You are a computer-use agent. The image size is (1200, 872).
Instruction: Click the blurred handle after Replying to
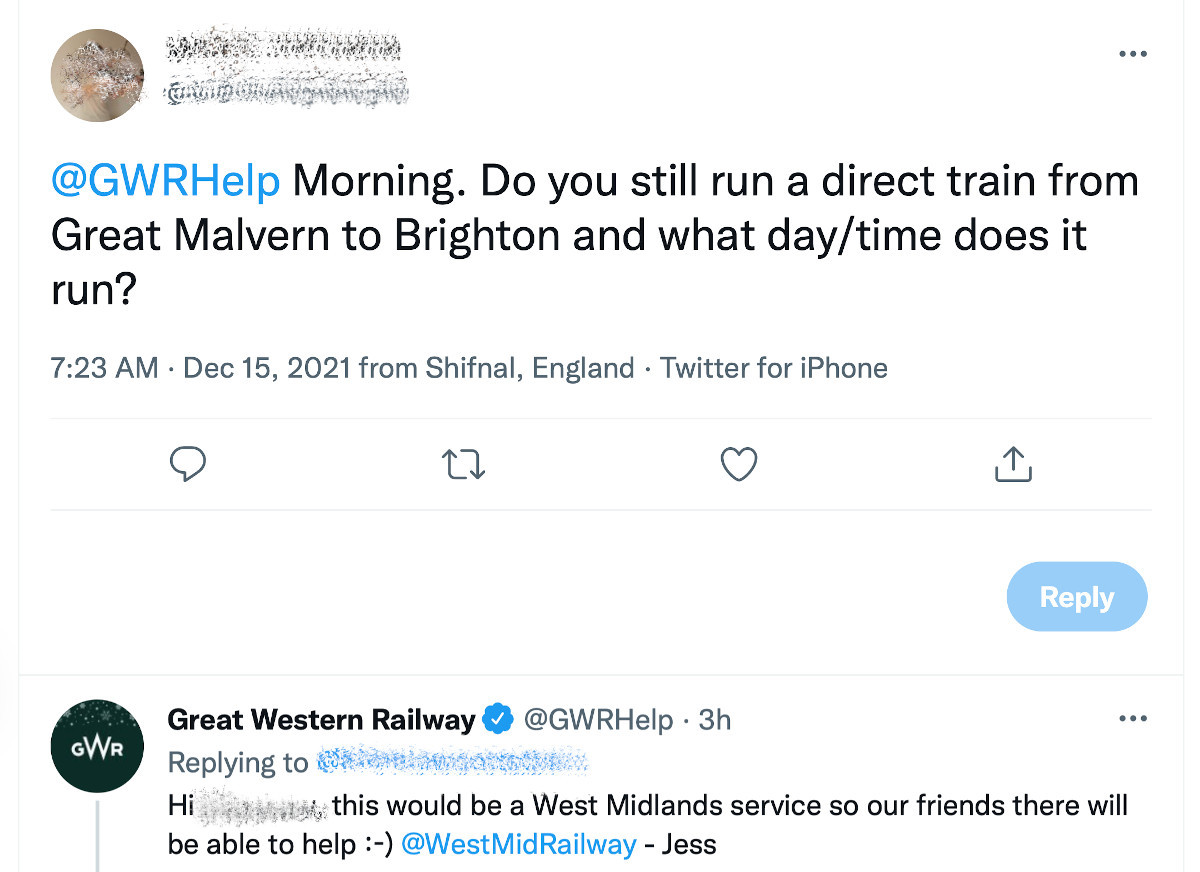coord(452,763)
